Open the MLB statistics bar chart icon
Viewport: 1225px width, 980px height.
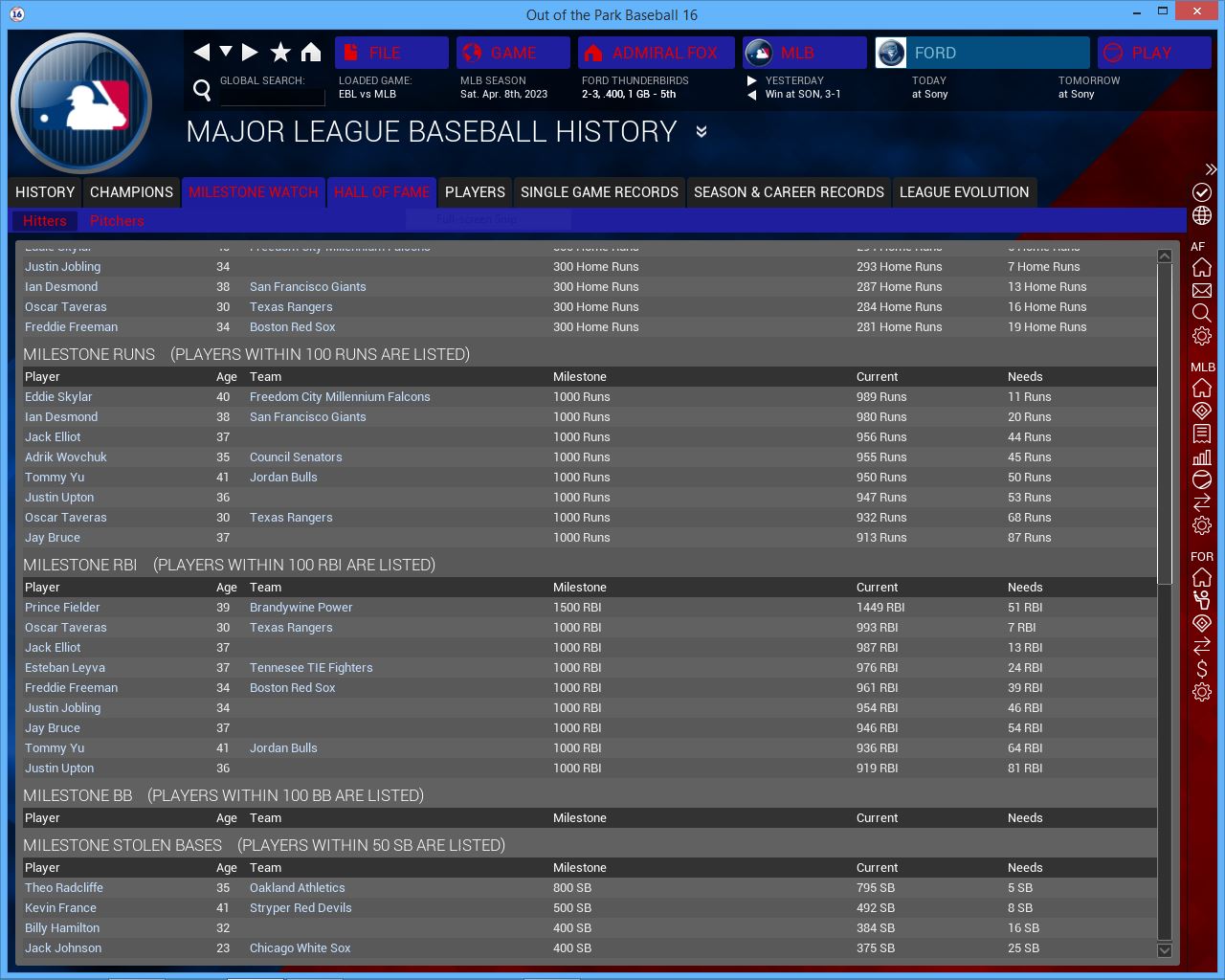pyautogui.click(x=1202, y=457)
